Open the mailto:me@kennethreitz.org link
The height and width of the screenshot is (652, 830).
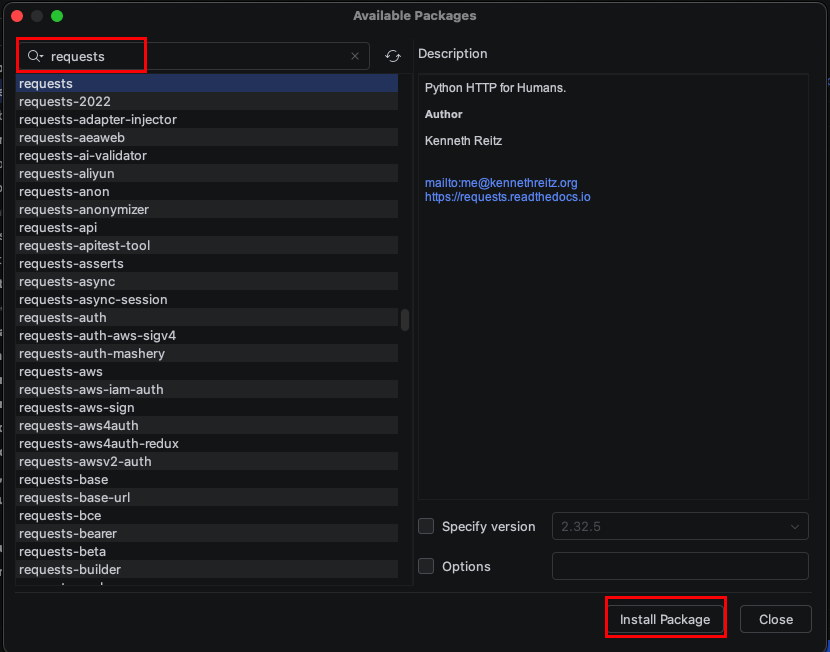coord(501,183)
